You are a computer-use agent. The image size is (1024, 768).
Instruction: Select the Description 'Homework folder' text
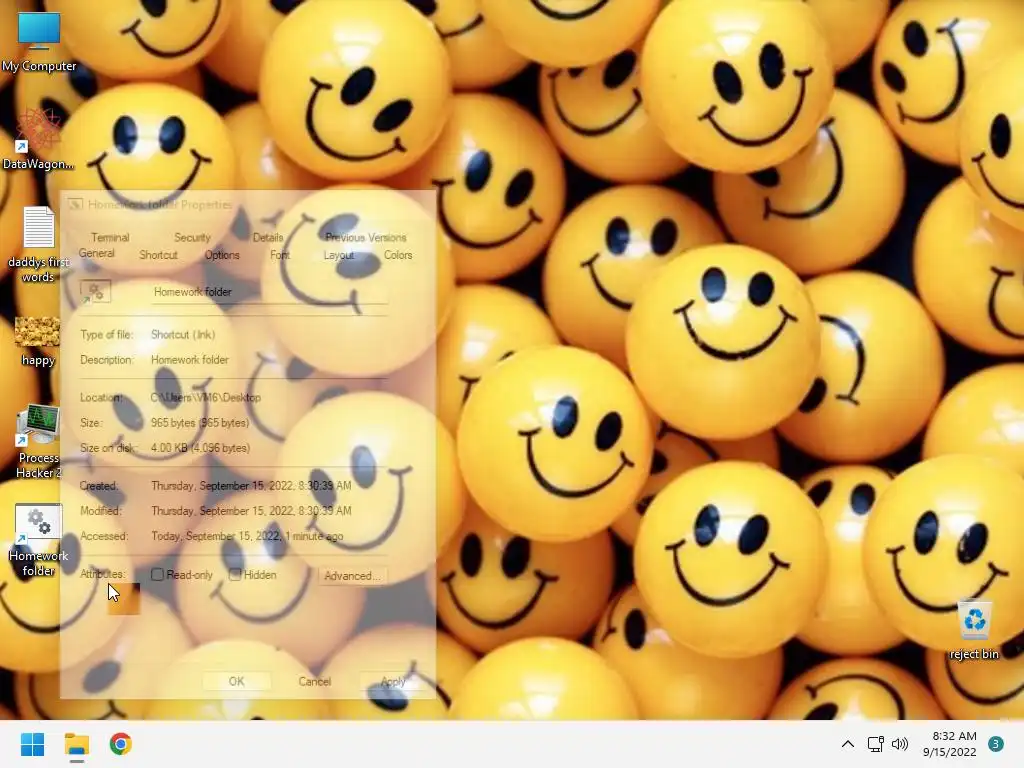(x=190, y=360)
